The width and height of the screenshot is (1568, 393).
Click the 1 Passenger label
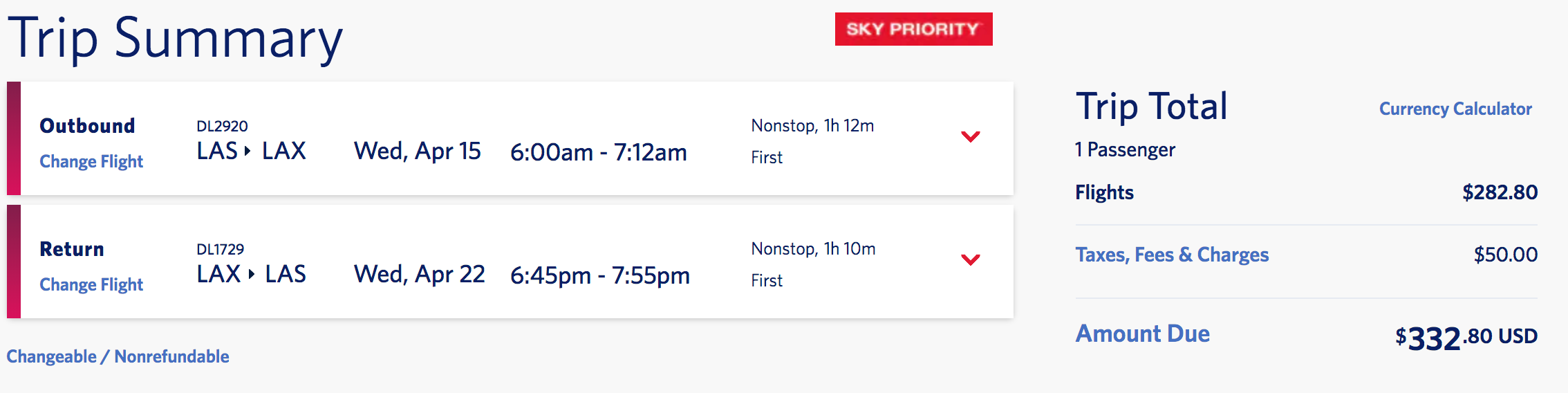click(x=1125, y=149)
